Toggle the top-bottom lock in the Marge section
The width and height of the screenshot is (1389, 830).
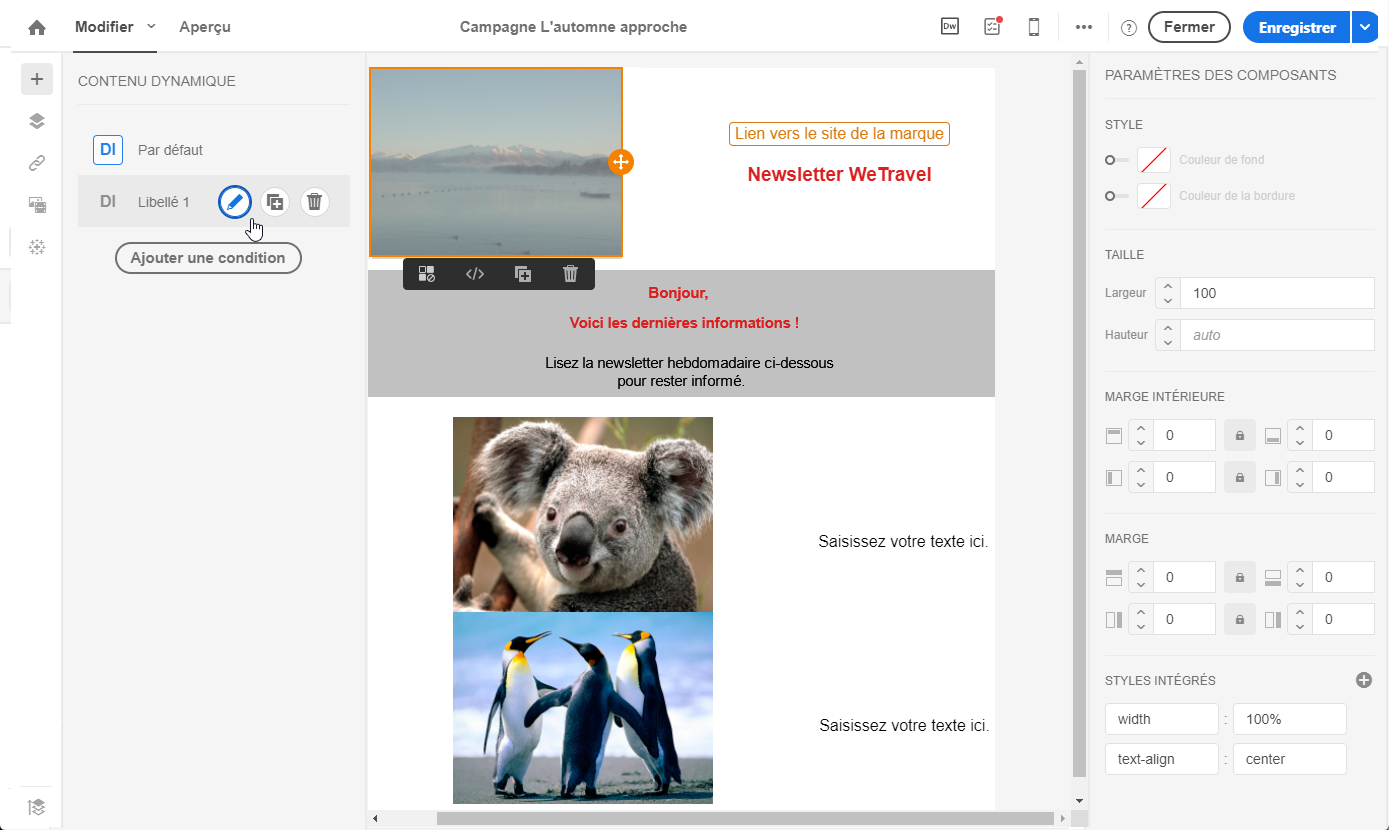point(1240,578)
